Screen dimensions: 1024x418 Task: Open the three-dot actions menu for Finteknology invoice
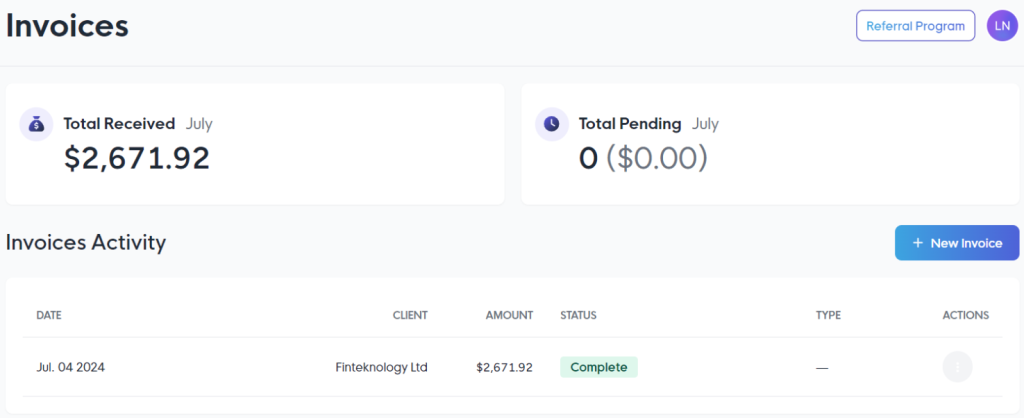(x=957, y=367)
